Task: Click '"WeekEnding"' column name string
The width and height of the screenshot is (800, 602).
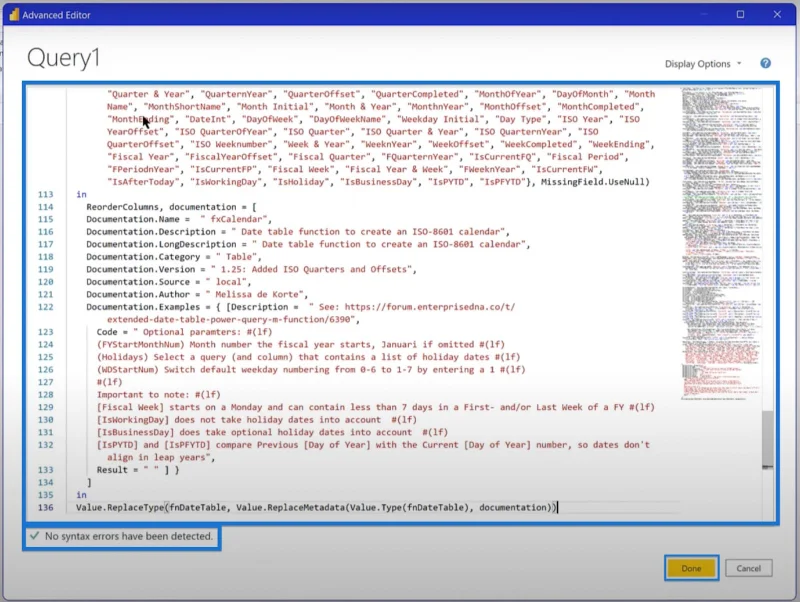Action: coord(620,144)
